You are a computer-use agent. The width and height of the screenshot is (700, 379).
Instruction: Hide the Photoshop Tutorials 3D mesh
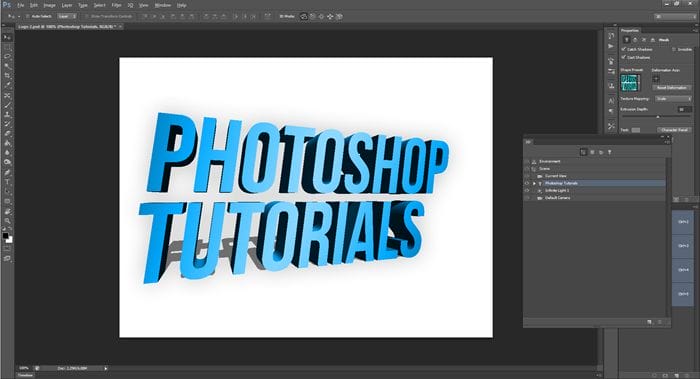[x=527, y=183]
